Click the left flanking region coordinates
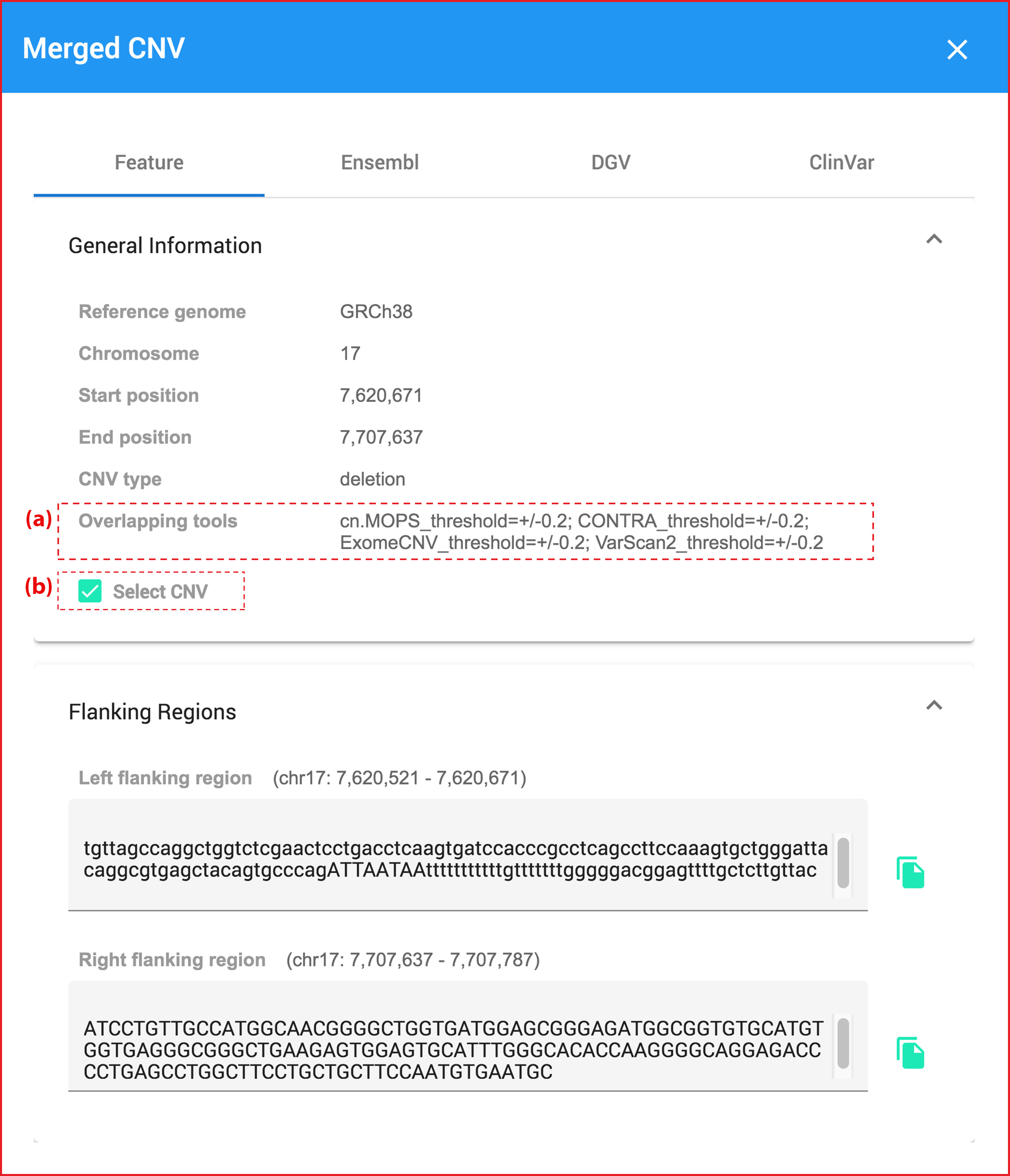The image size is (1010, 1176). 400,778
